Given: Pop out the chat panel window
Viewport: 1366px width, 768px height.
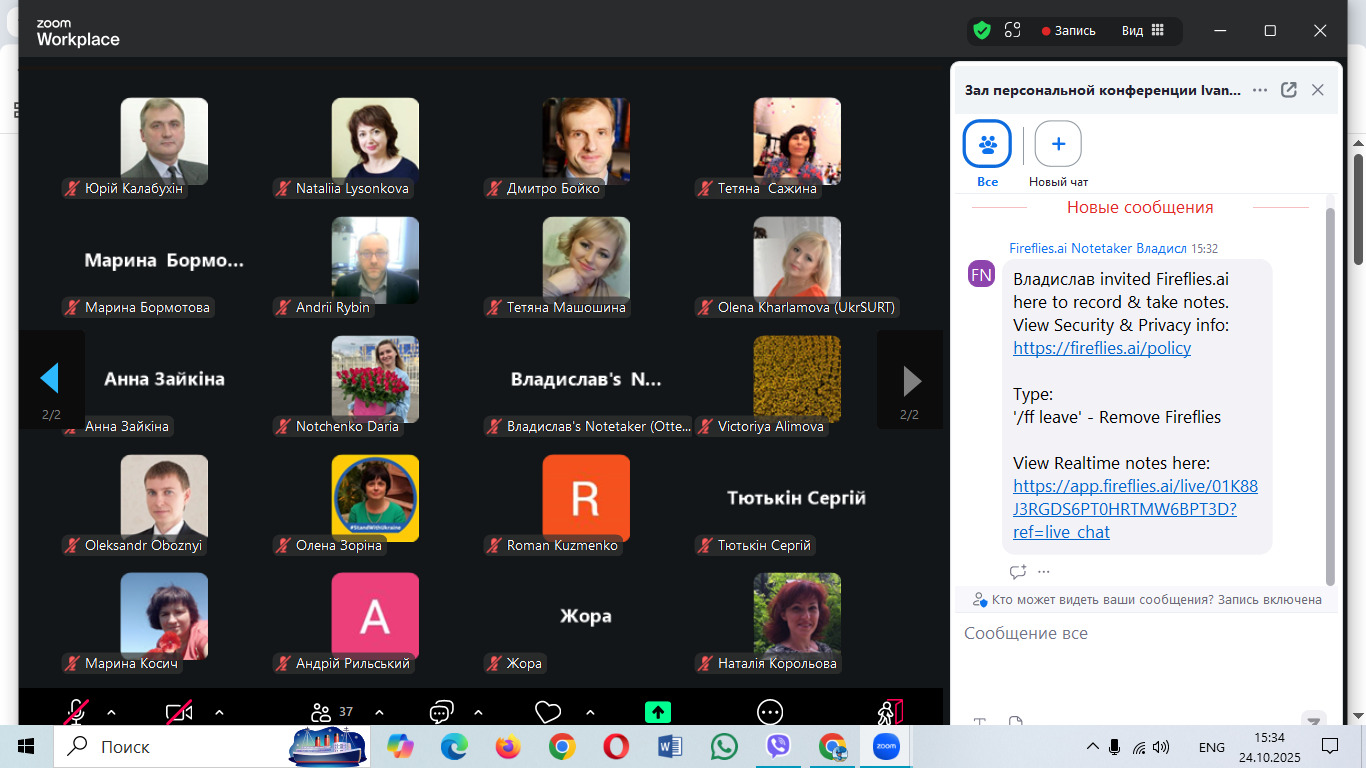Looking at the screenshot, I should pos(1289,90).
